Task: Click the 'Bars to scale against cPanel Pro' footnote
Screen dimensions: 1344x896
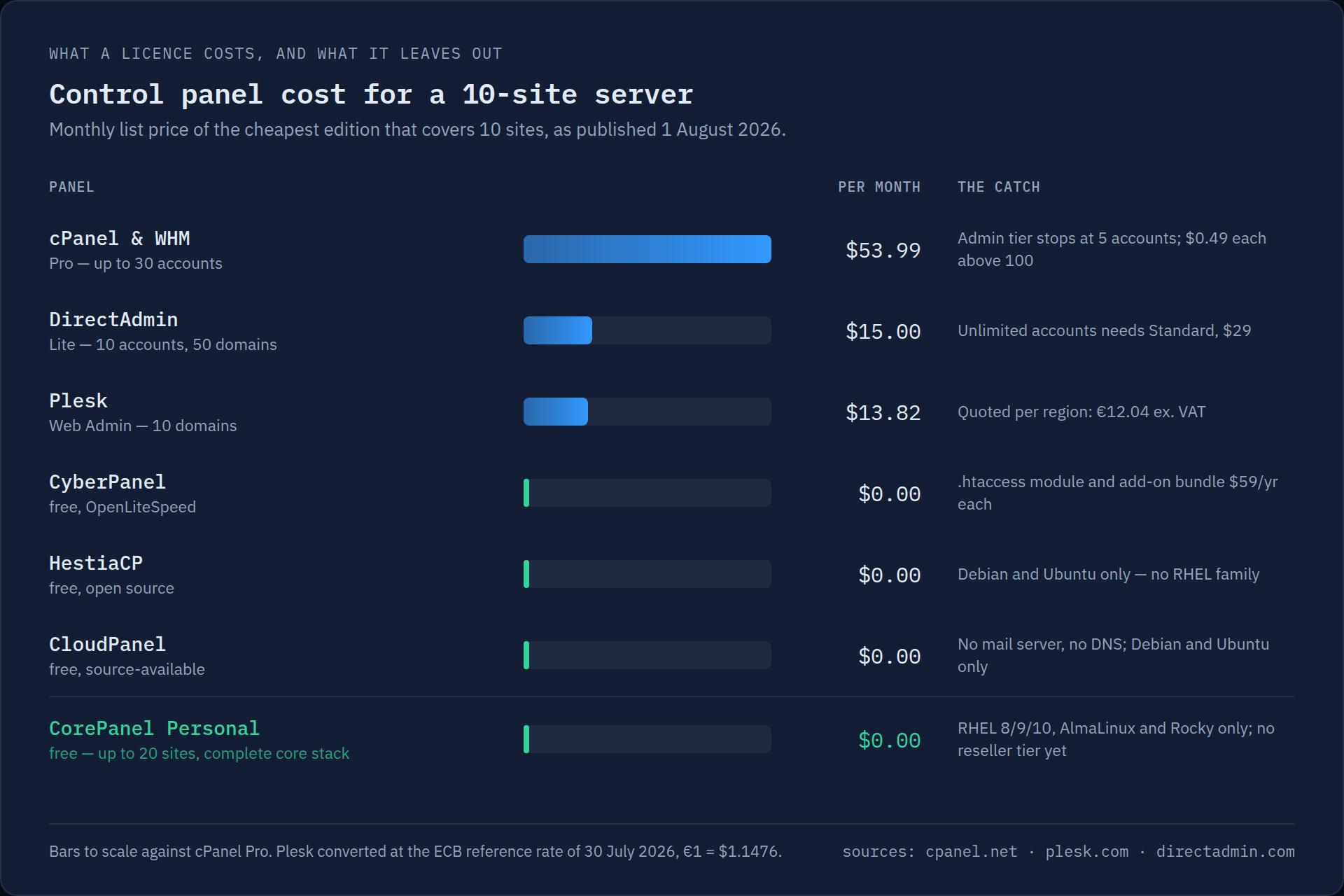Action: point(415,851)
